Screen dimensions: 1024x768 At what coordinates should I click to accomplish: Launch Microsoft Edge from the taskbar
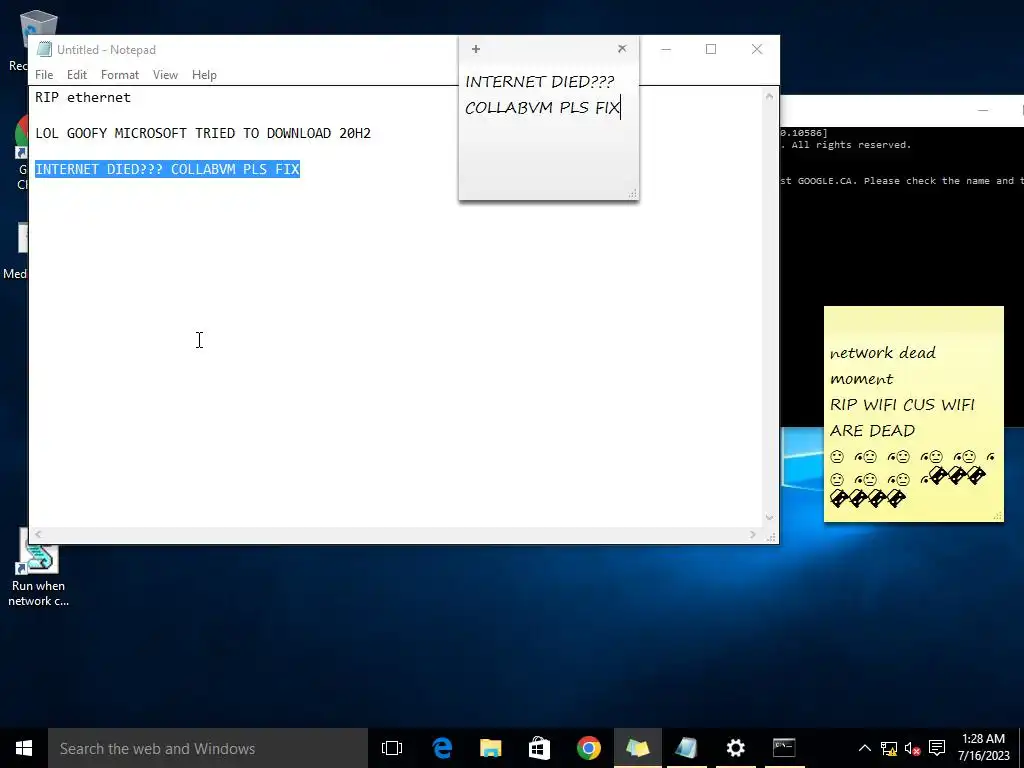(x=442, y=748)
